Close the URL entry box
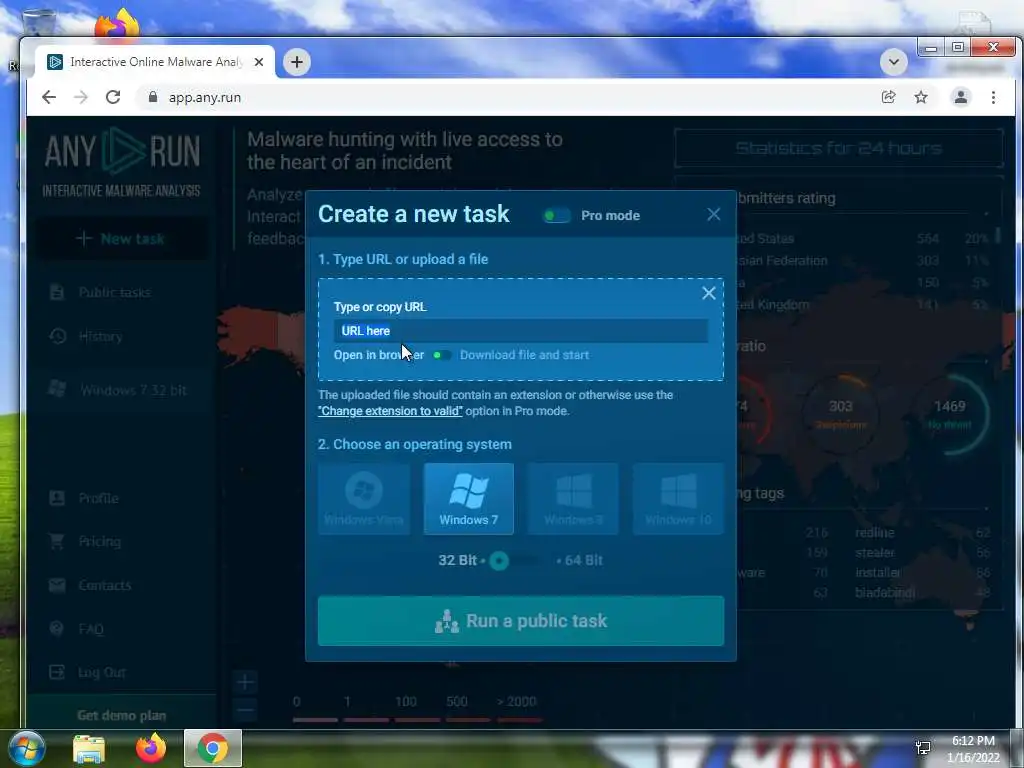The width and height of the screenshot is (1024, 768). (x=709, y=293)
